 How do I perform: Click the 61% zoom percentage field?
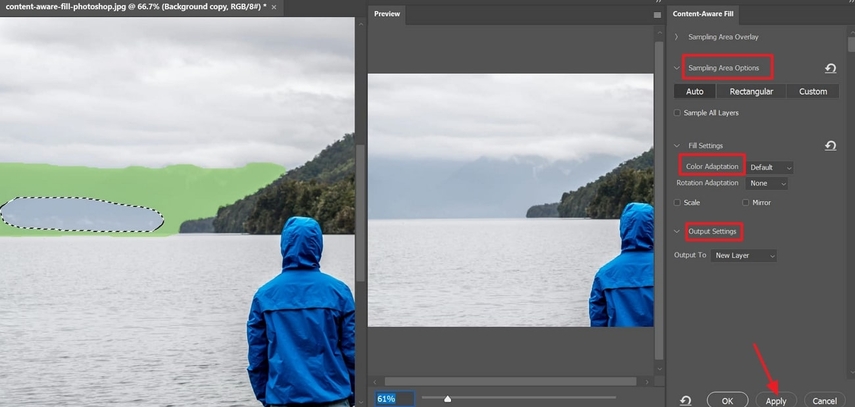[x=392, y=398]
